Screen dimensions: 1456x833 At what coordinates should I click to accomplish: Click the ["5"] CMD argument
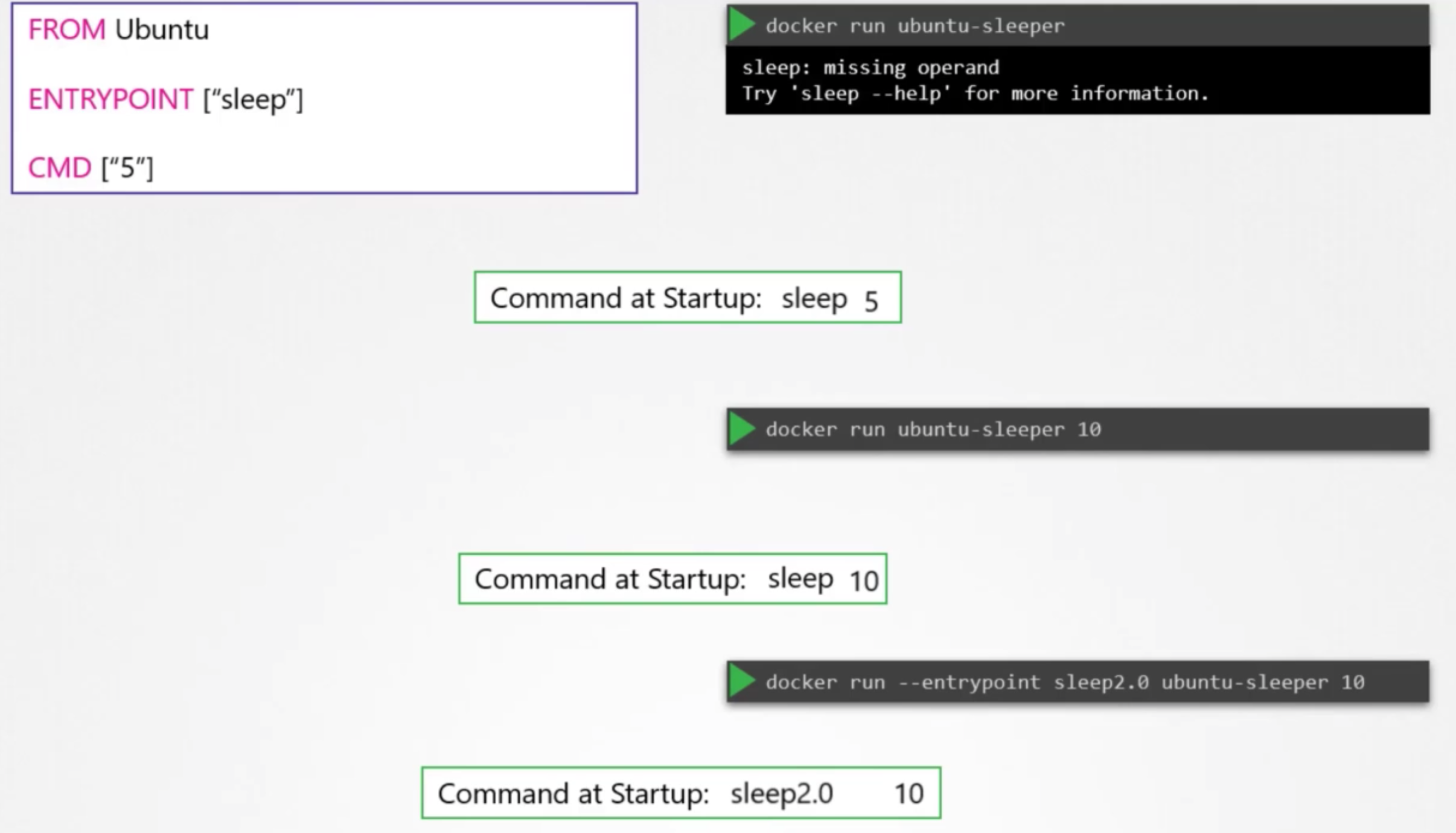(127, 168)
